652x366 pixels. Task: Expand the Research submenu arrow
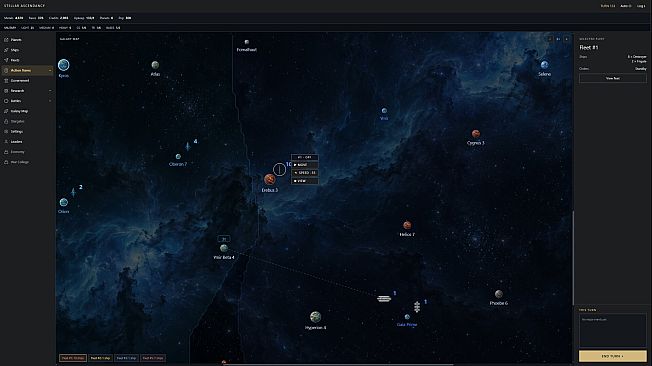pyautogui.click(x=50, y=91)
